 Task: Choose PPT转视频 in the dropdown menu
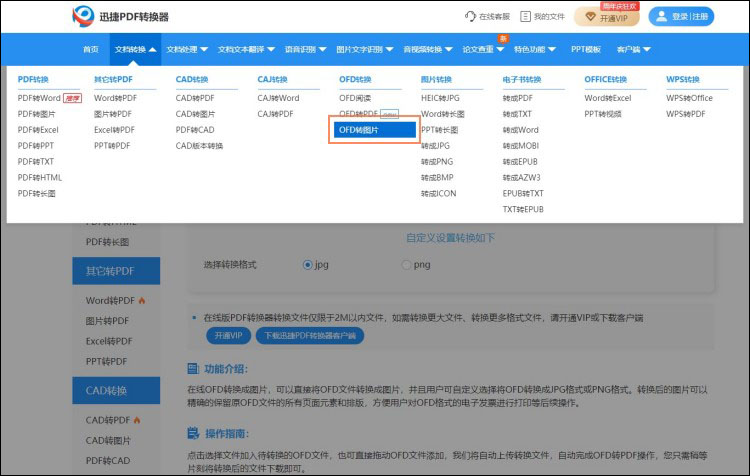(x=603, y=114)
